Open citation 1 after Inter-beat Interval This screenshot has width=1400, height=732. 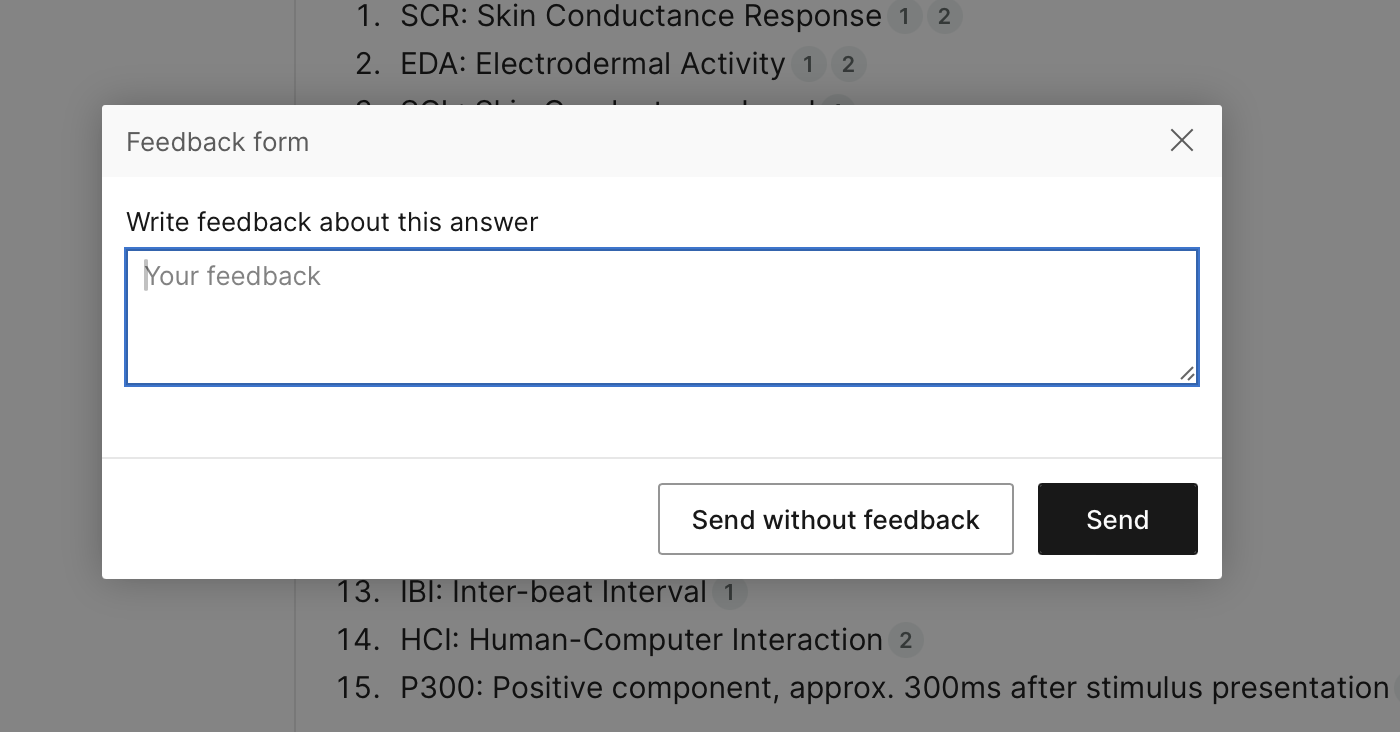click(x=729, y=592)
